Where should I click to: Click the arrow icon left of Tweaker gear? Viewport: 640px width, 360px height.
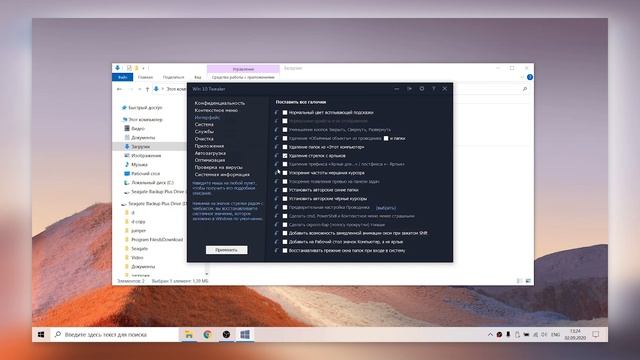(409, 89)
